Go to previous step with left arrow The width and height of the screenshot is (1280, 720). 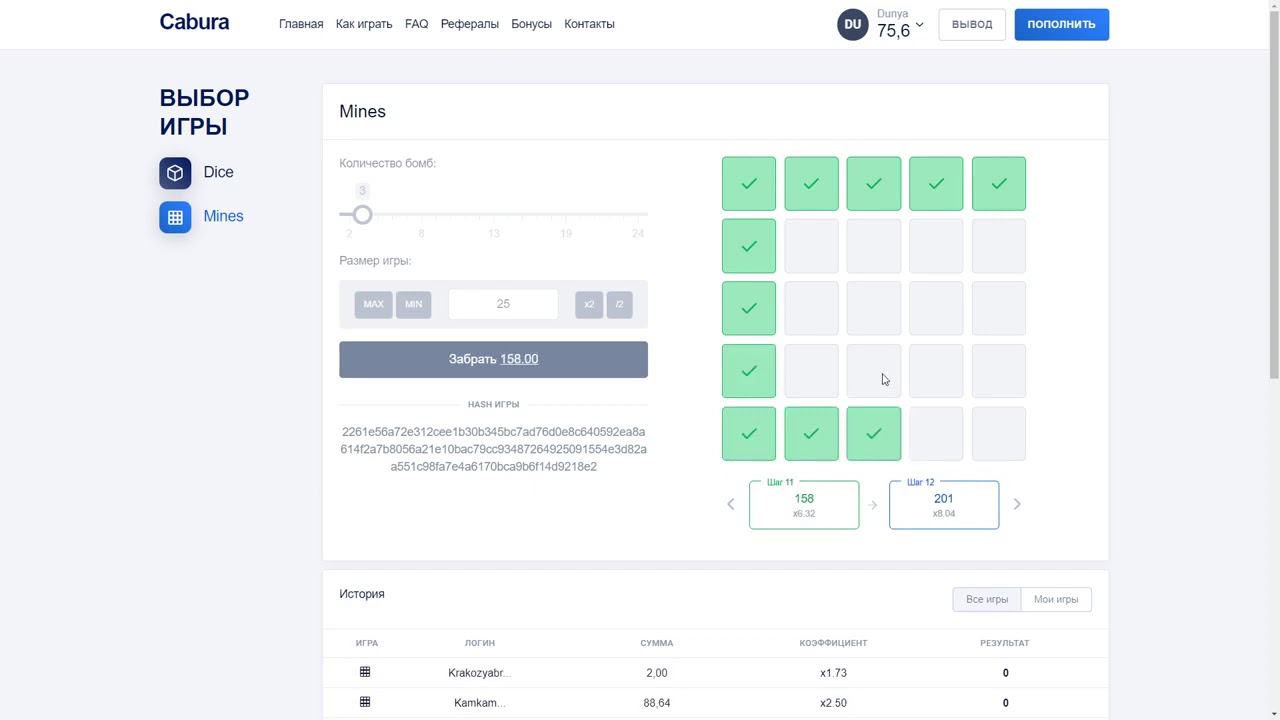coord(730,504)
